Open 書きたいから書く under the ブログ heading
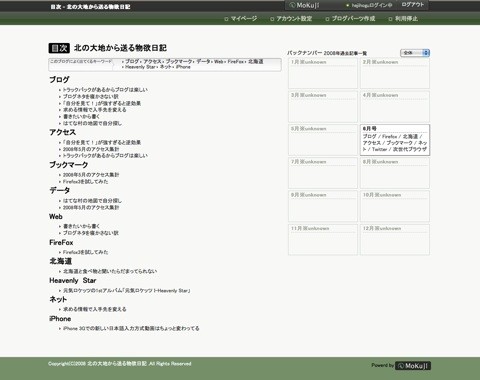 [x=81, y=117]
